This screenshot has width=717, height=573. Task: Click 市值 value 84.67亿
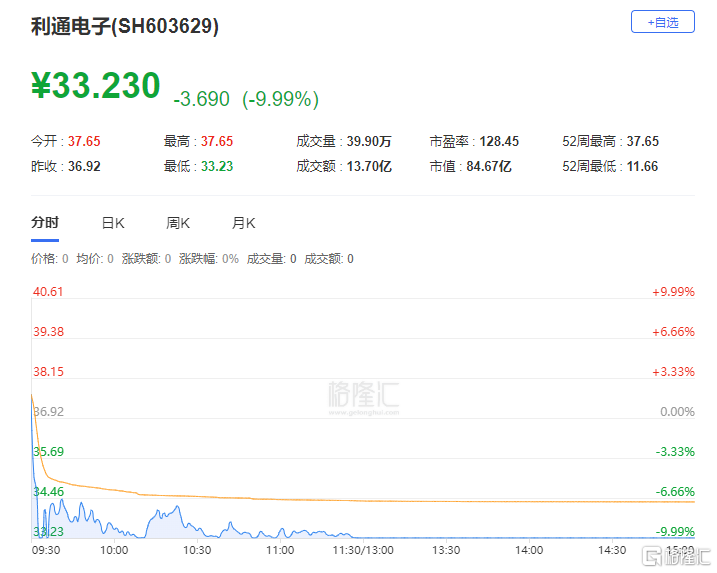488,166
